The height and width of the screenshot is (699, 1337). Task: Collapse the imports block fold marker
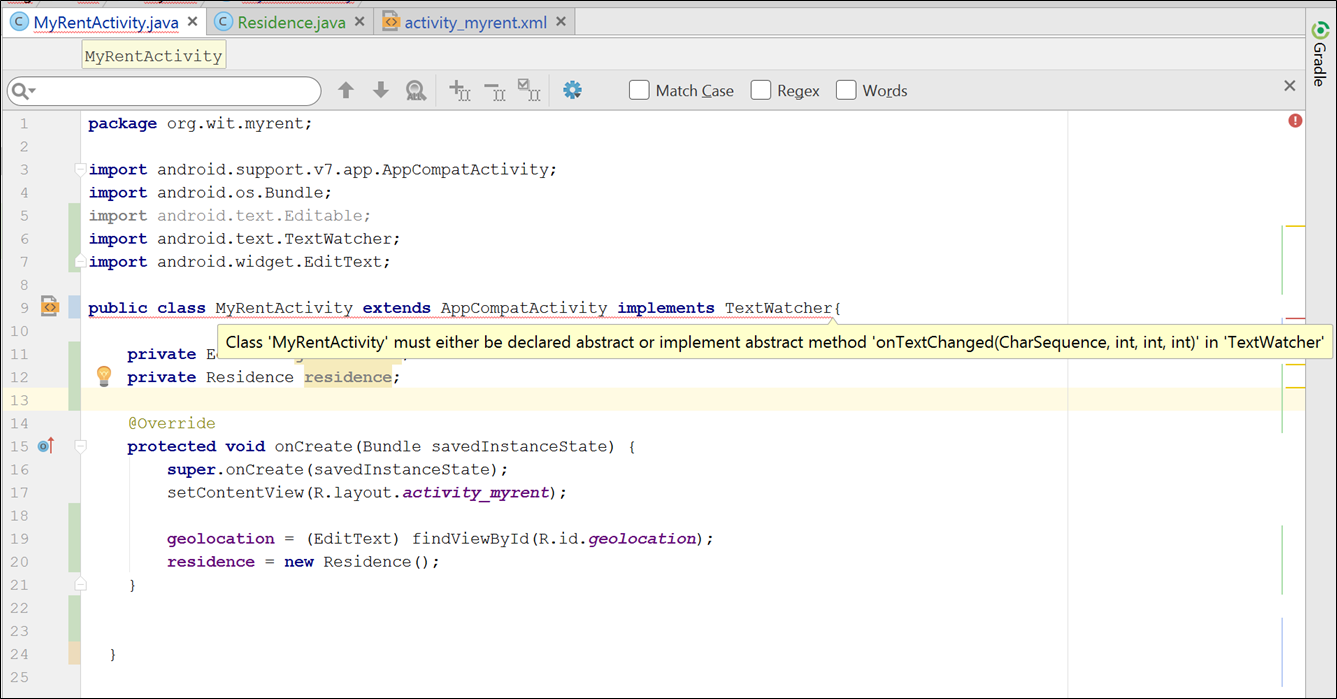coord(80,169)
